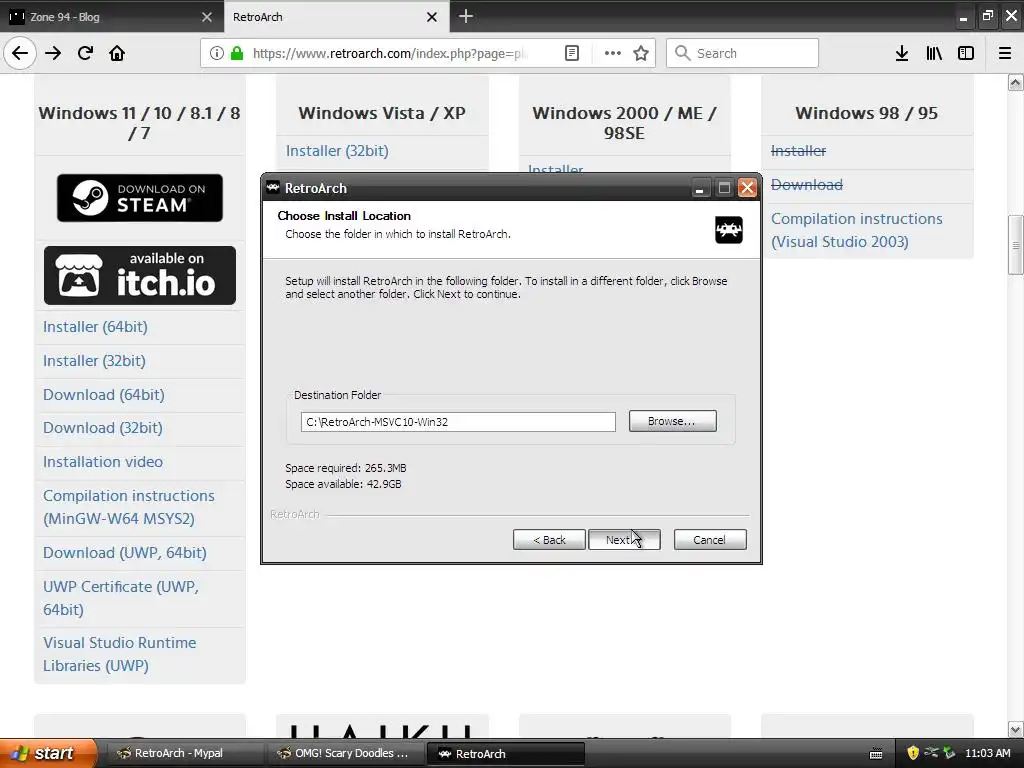
Task: Open the browser home page icon
Action: coord(117,53)
